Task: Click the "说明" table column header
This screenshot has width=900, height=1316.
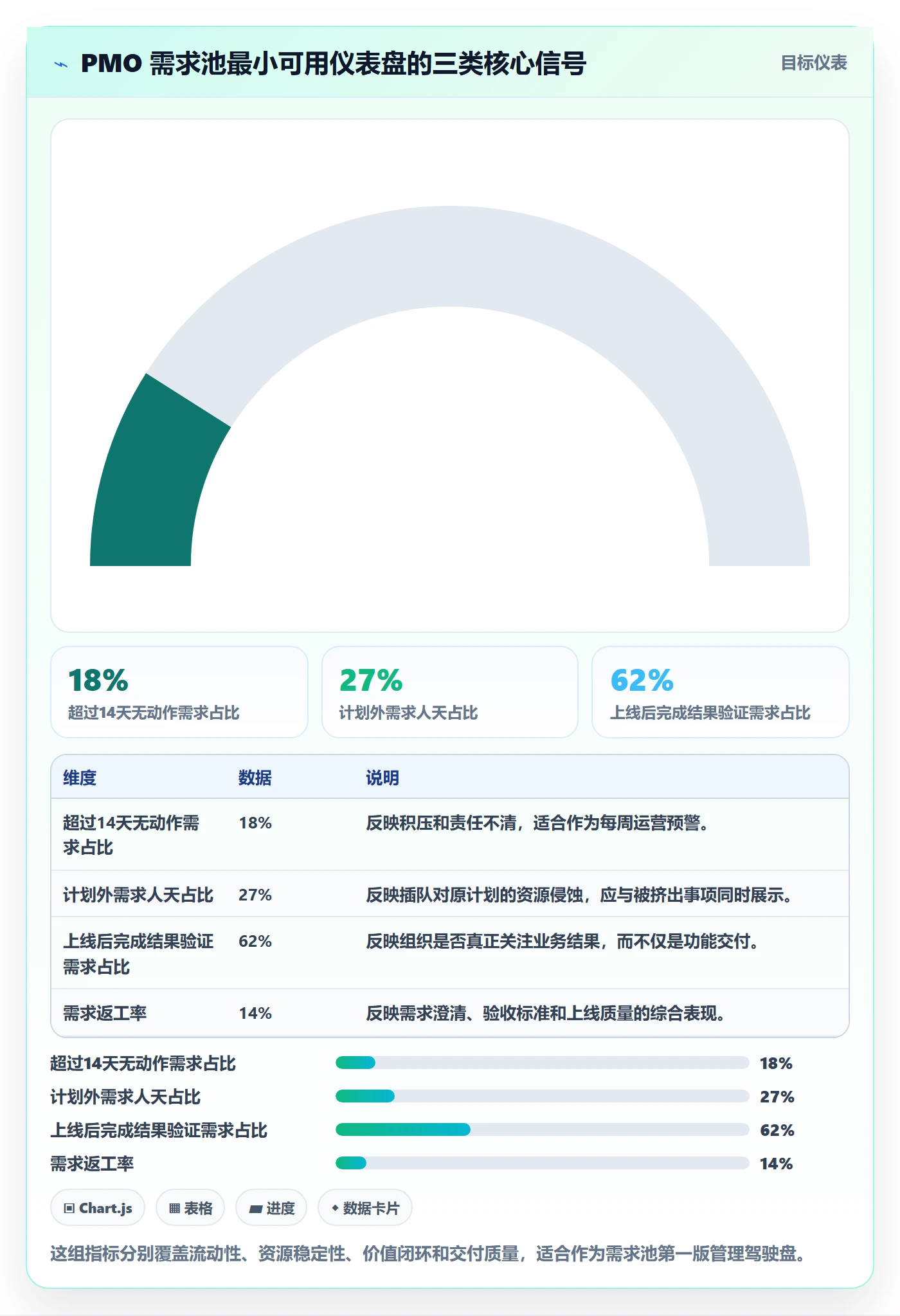Action: (382, 778)
